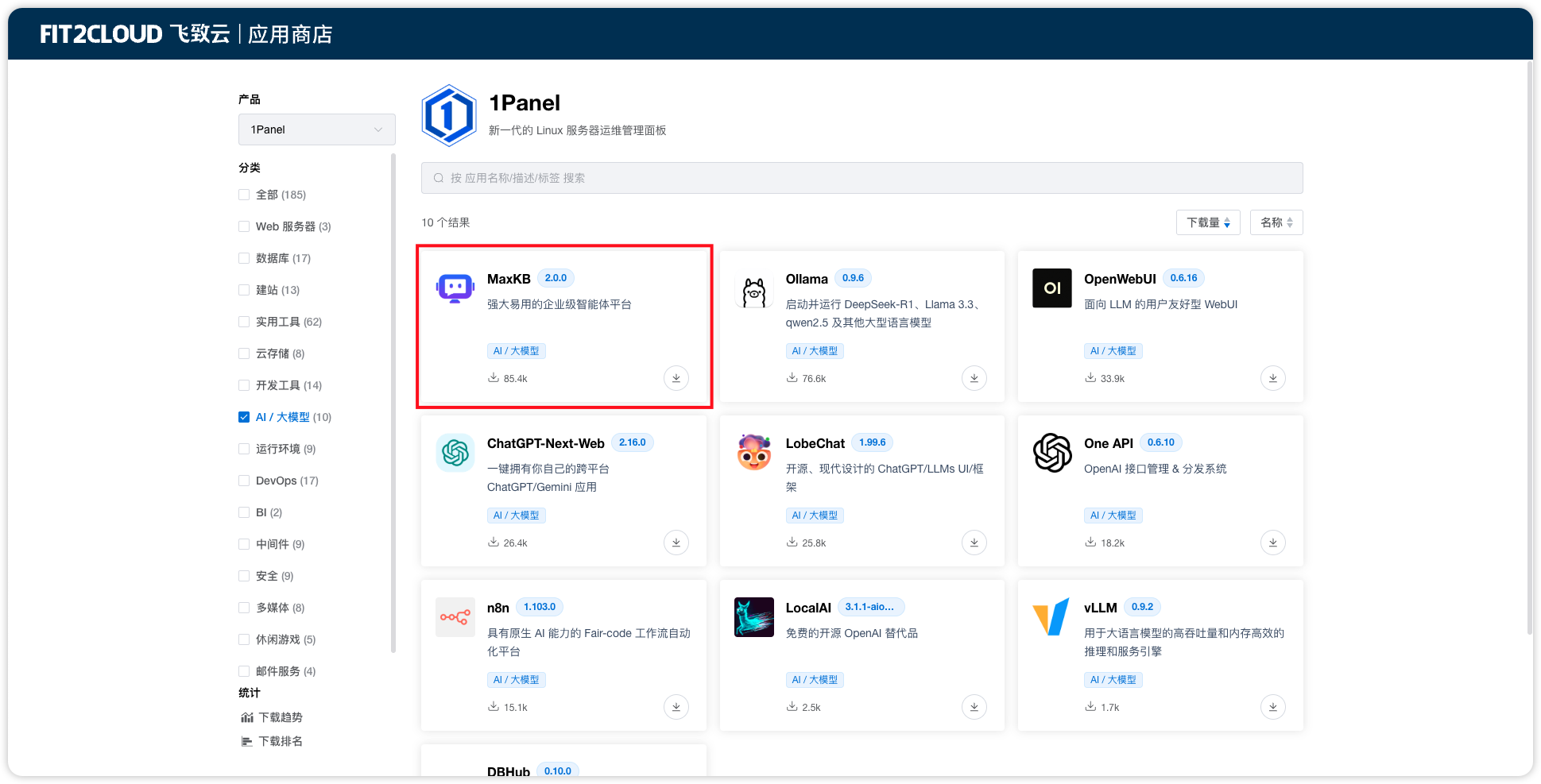Click the vLLM logo icon
Viewport: 1541px width, 784px height.
1051,617
